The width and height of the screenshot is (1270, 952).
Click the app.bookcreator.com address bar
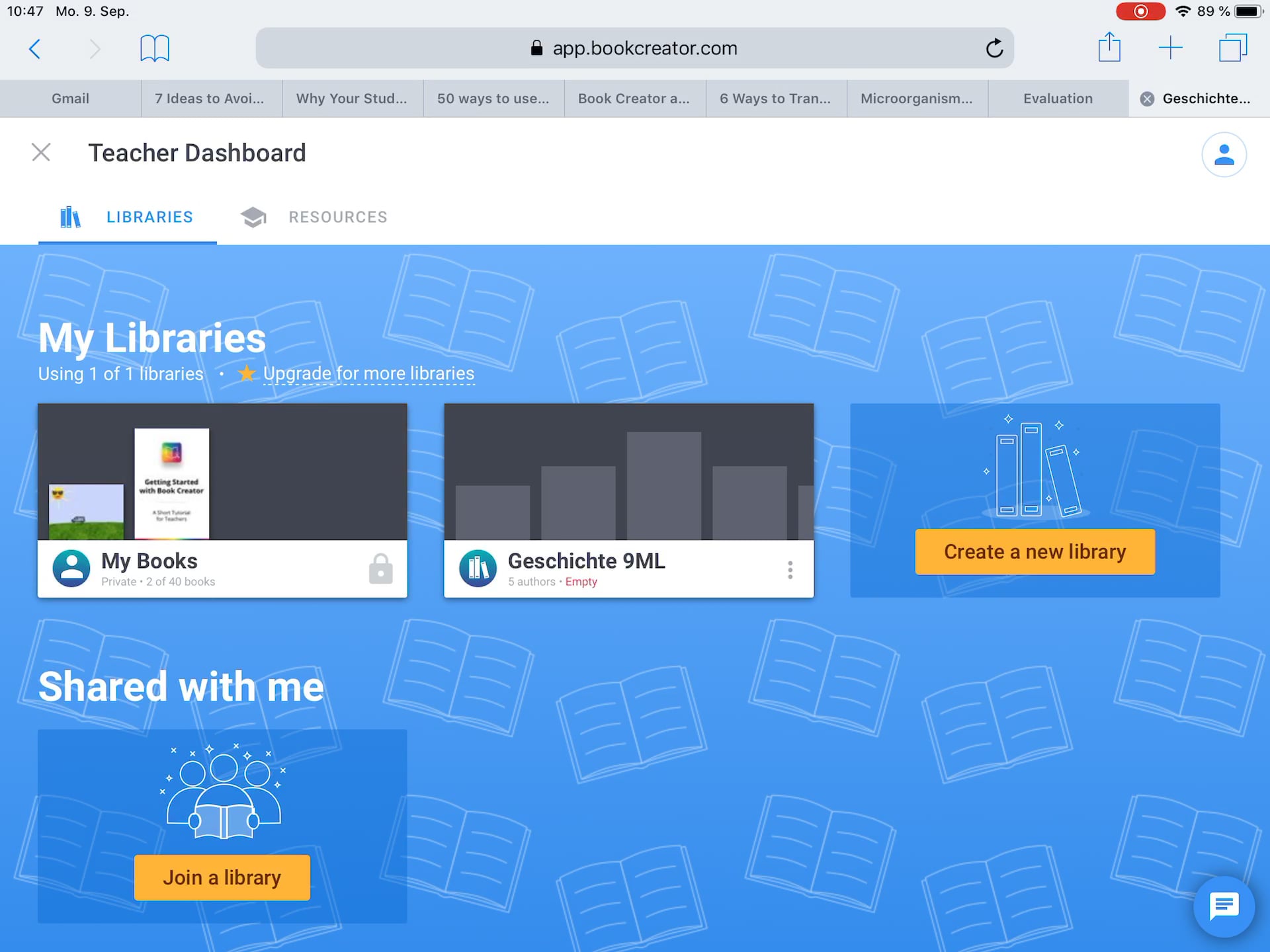634,48
